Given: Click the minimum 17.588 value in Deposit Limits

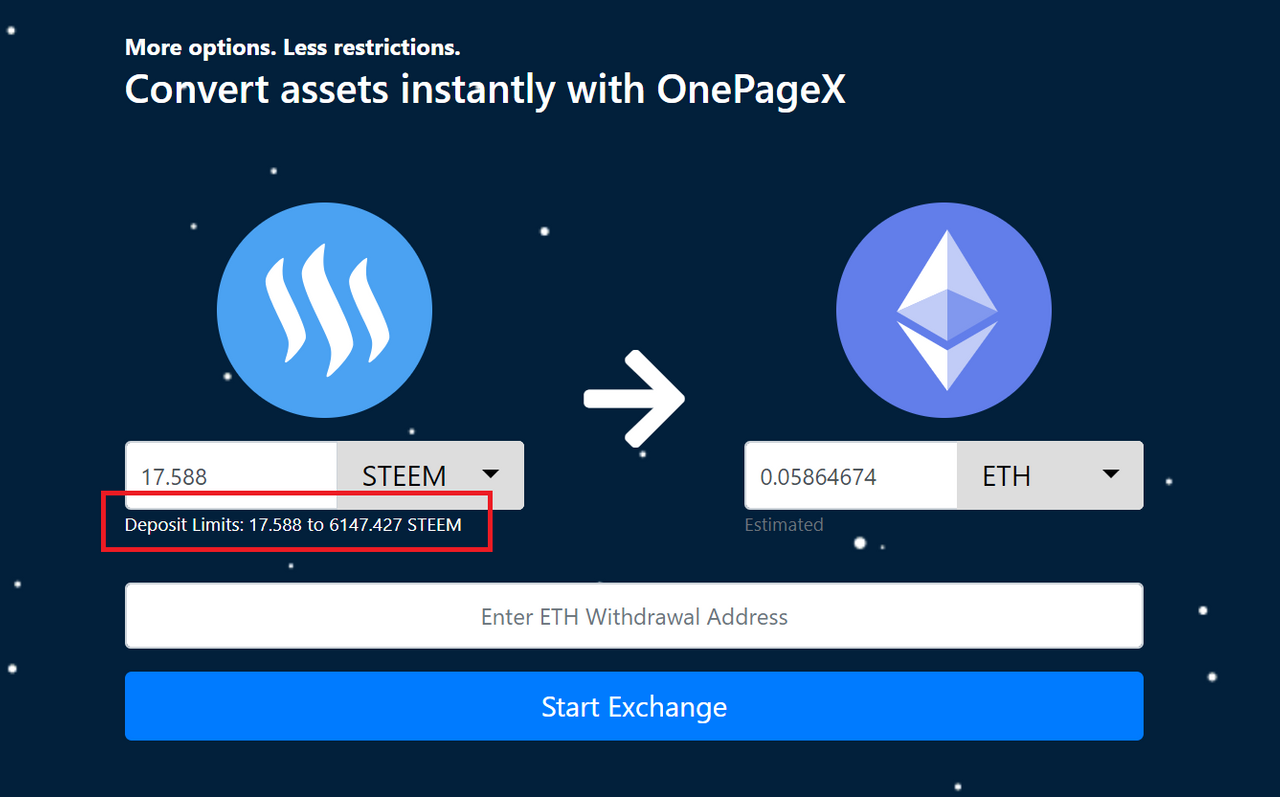Looking at the screenshot, I should tap(274, 525).
